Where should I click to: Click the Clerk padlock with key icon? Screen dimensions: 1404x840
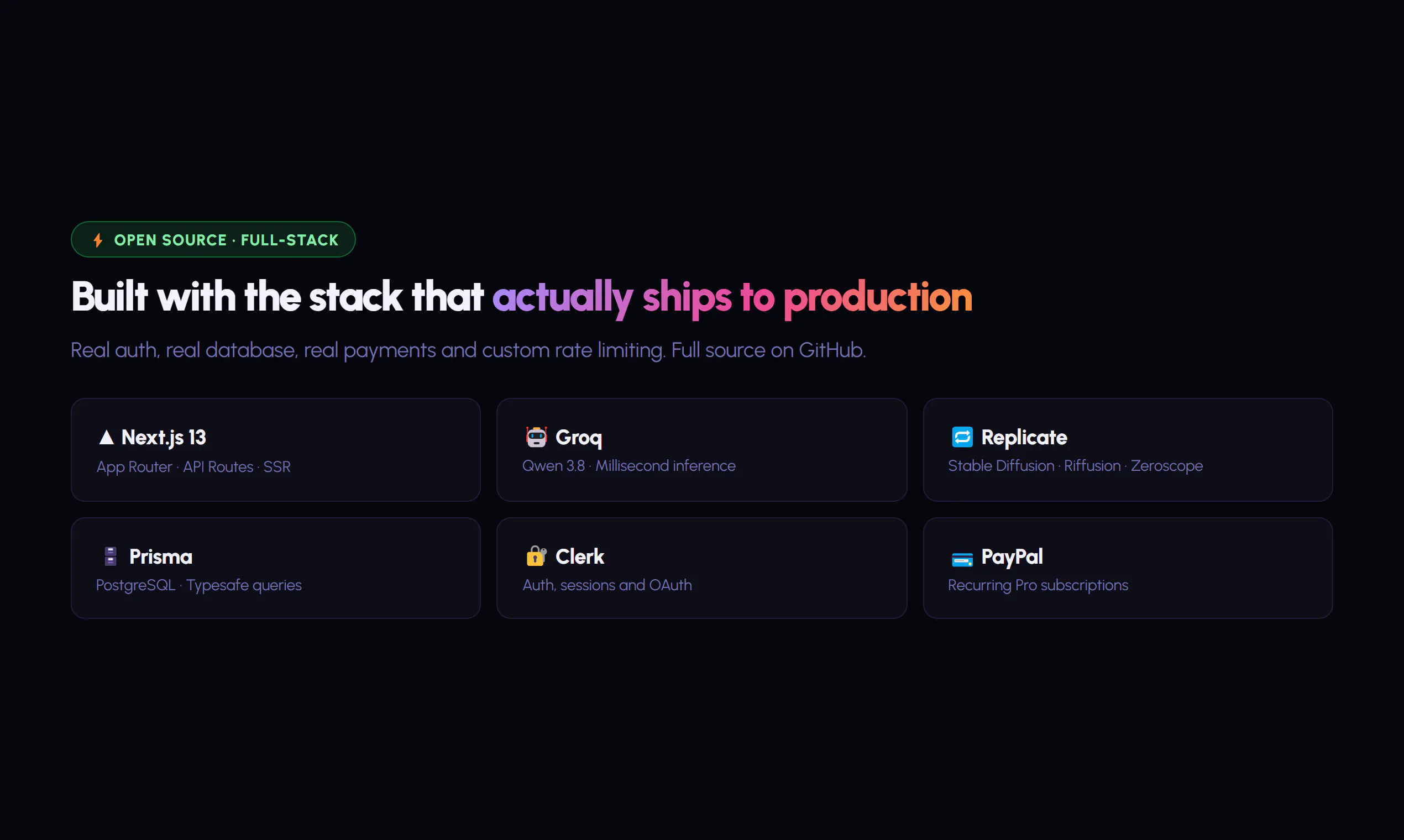coord(536,556)
